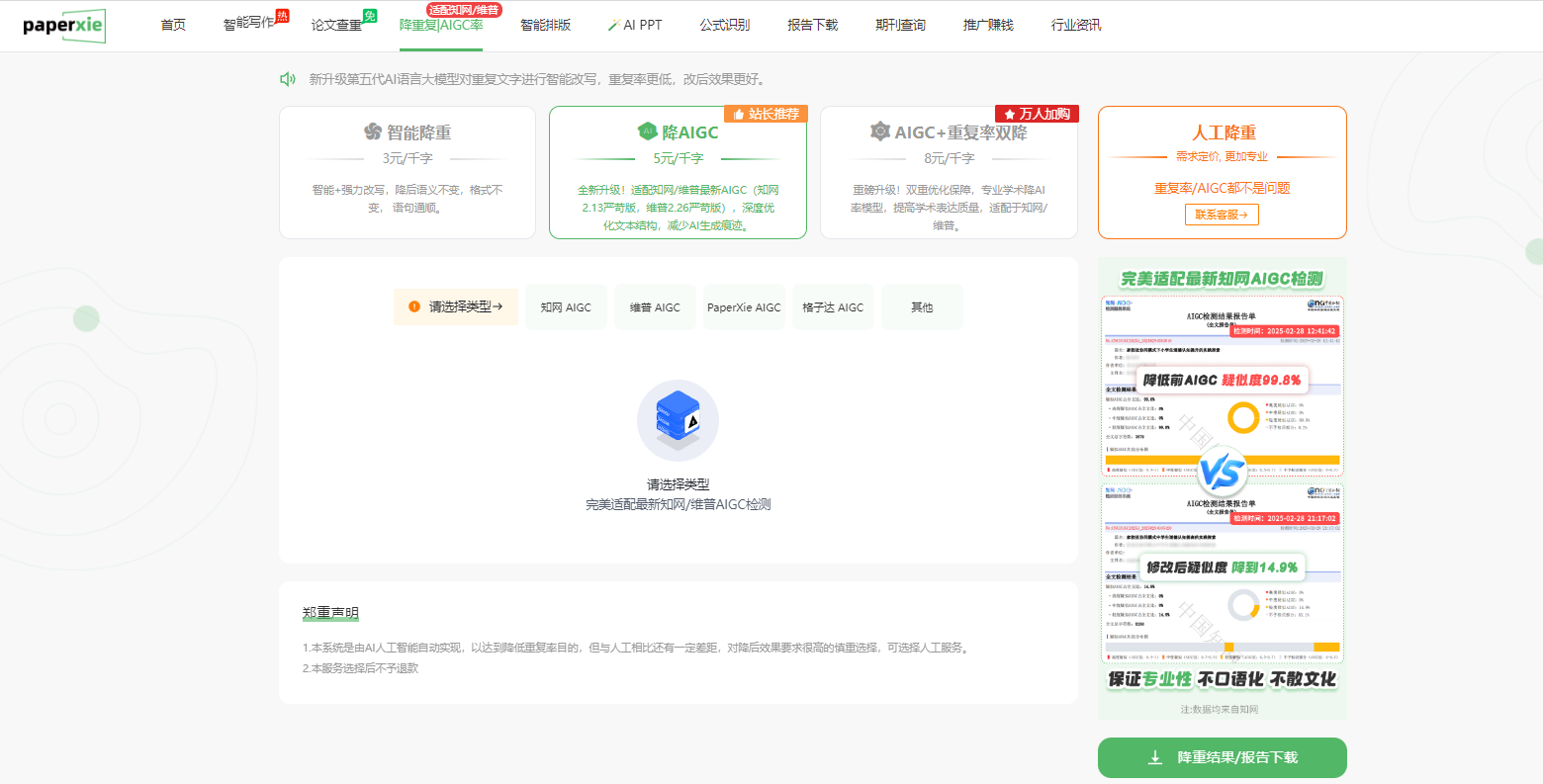This screenshot has width=1543, height=784.
Task: Click the download icon on green button
Action: pos(1154,757)
